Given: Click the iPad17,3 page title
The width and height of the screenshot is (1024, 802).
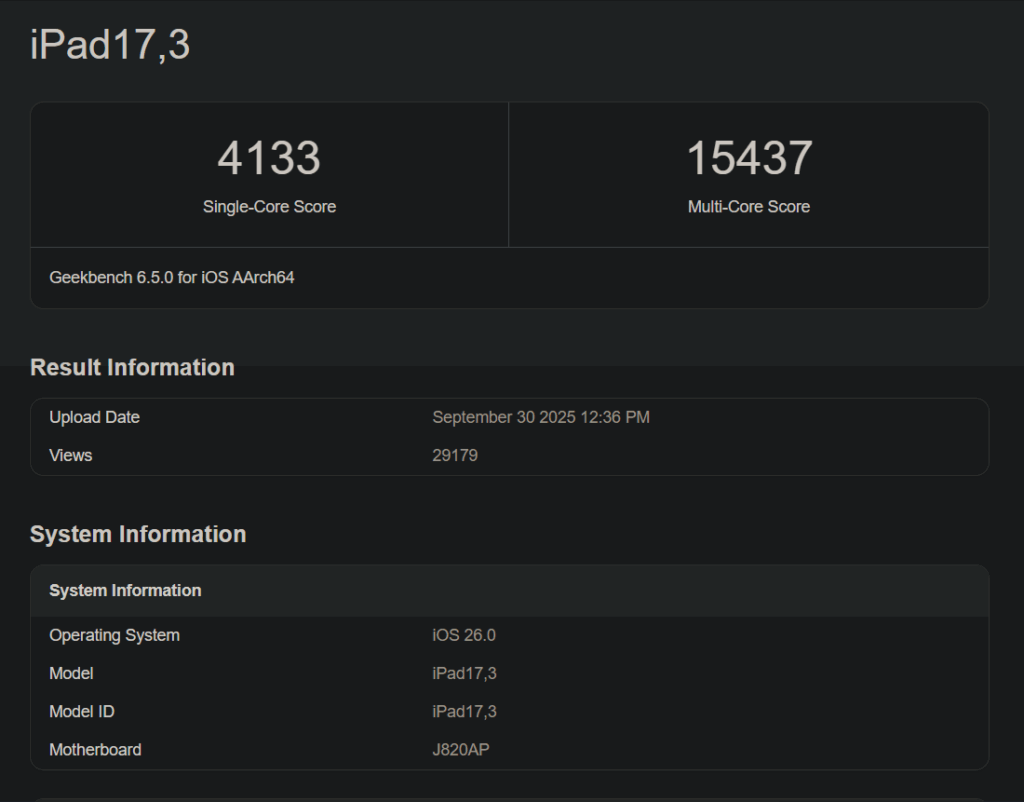Looking at the screenshot, I should point(110,45).
